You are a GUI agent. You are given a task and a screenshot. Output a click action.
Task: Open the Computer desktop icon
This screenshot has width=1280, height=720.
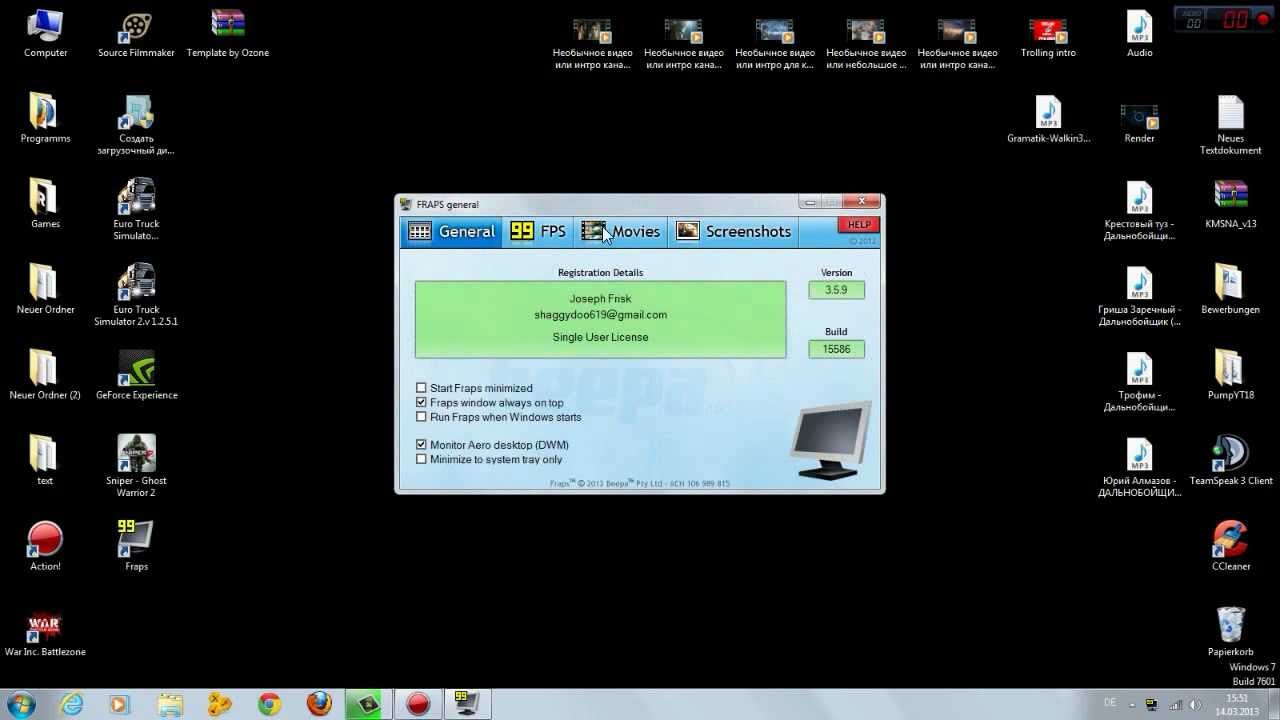click(x=45, y=34)
